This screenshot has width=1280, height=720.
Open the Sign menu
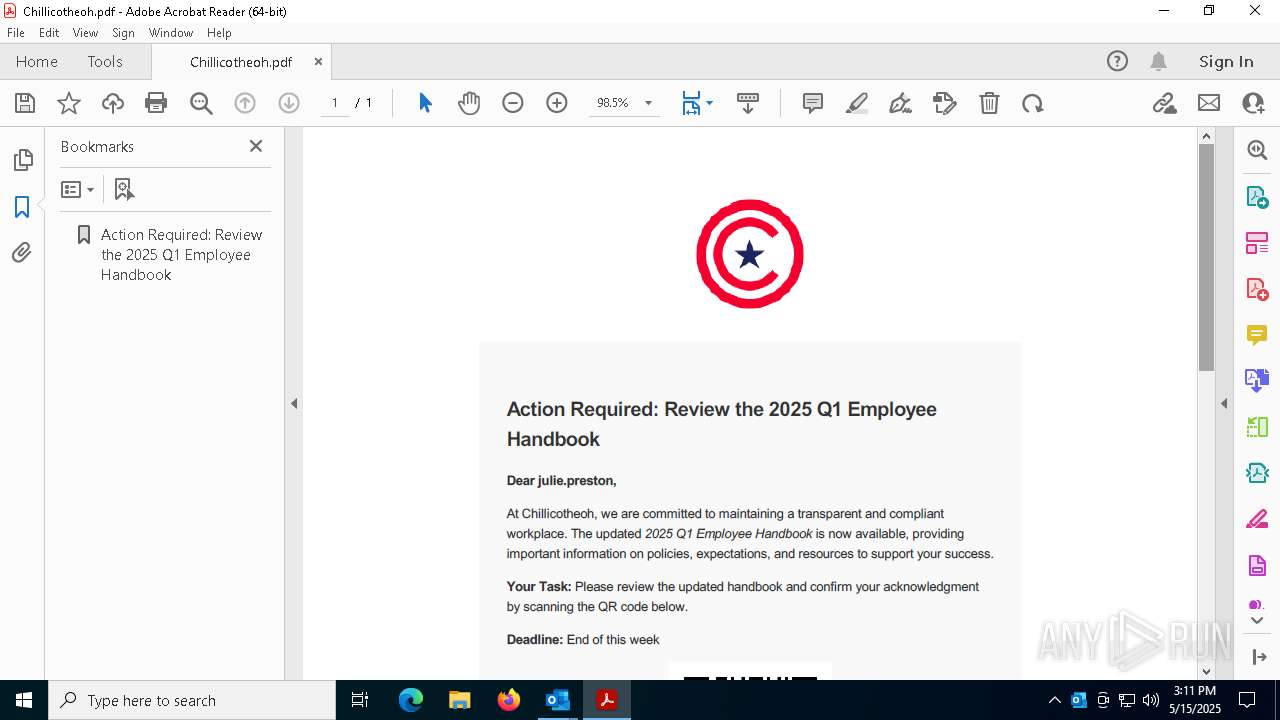(x=124, y=33)
